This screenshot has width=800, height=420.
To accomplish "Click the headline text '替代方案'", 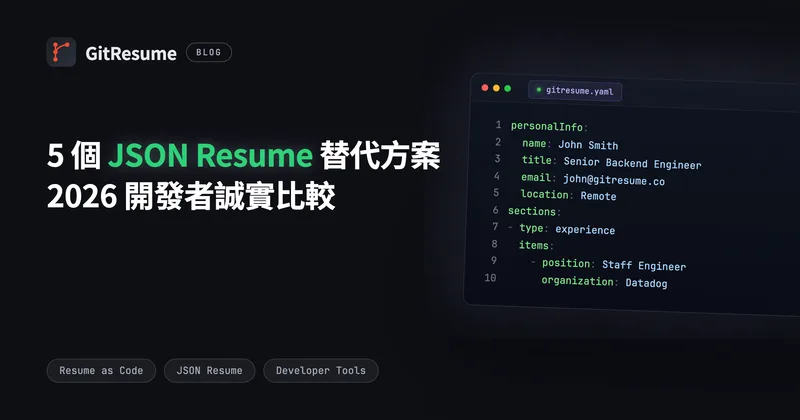I will click(x=380, y=156).
